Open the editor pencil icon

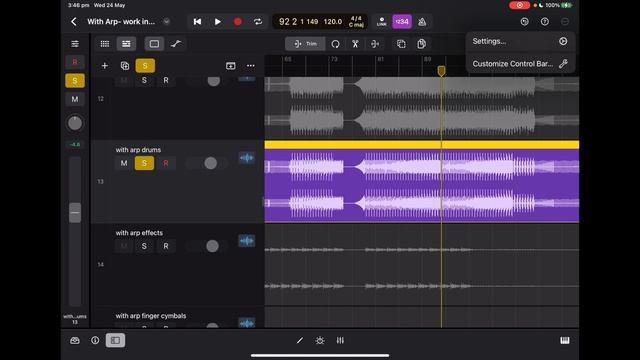coord(300,340)
